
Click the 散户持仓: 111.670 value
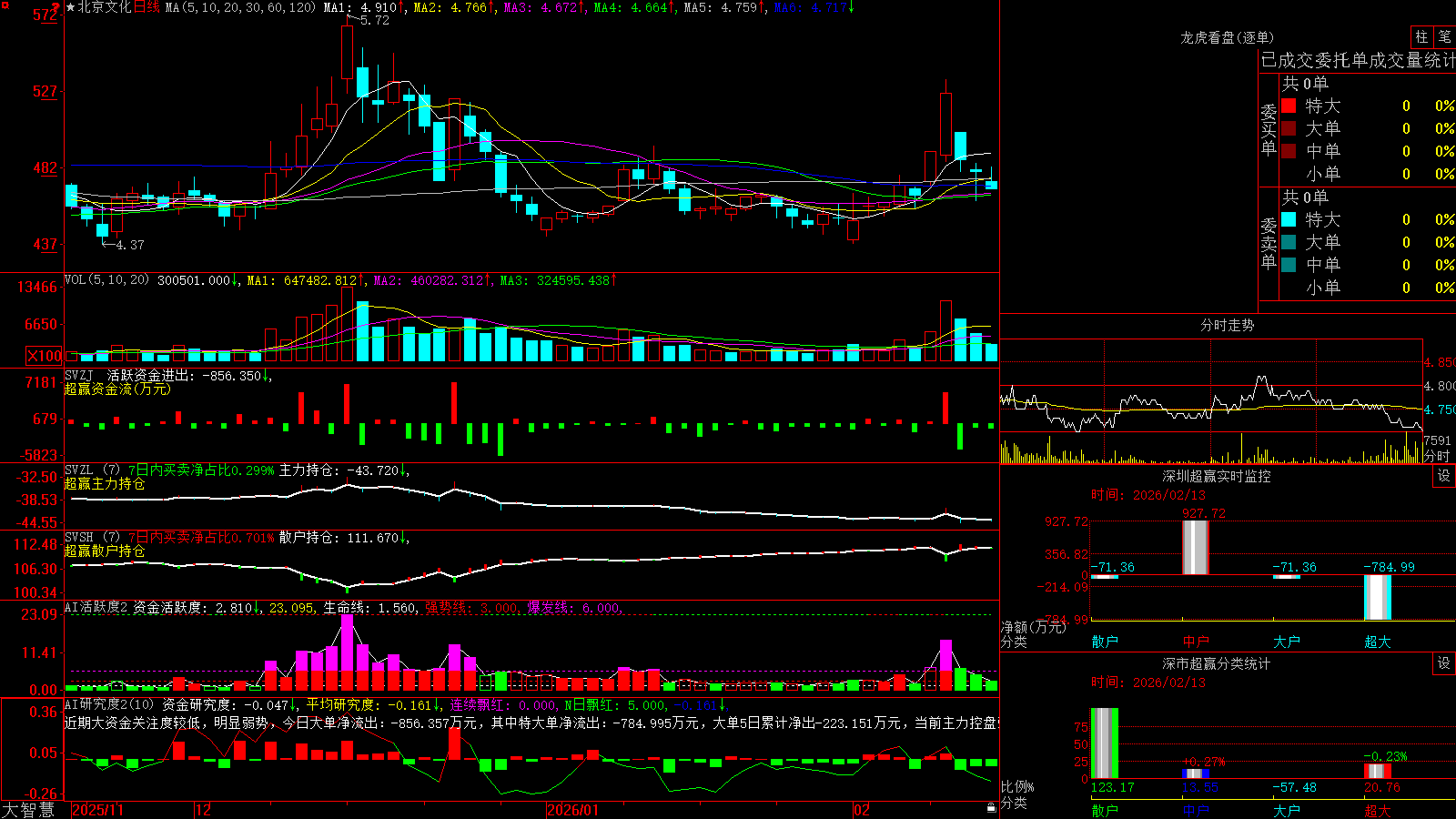[344, 538]
